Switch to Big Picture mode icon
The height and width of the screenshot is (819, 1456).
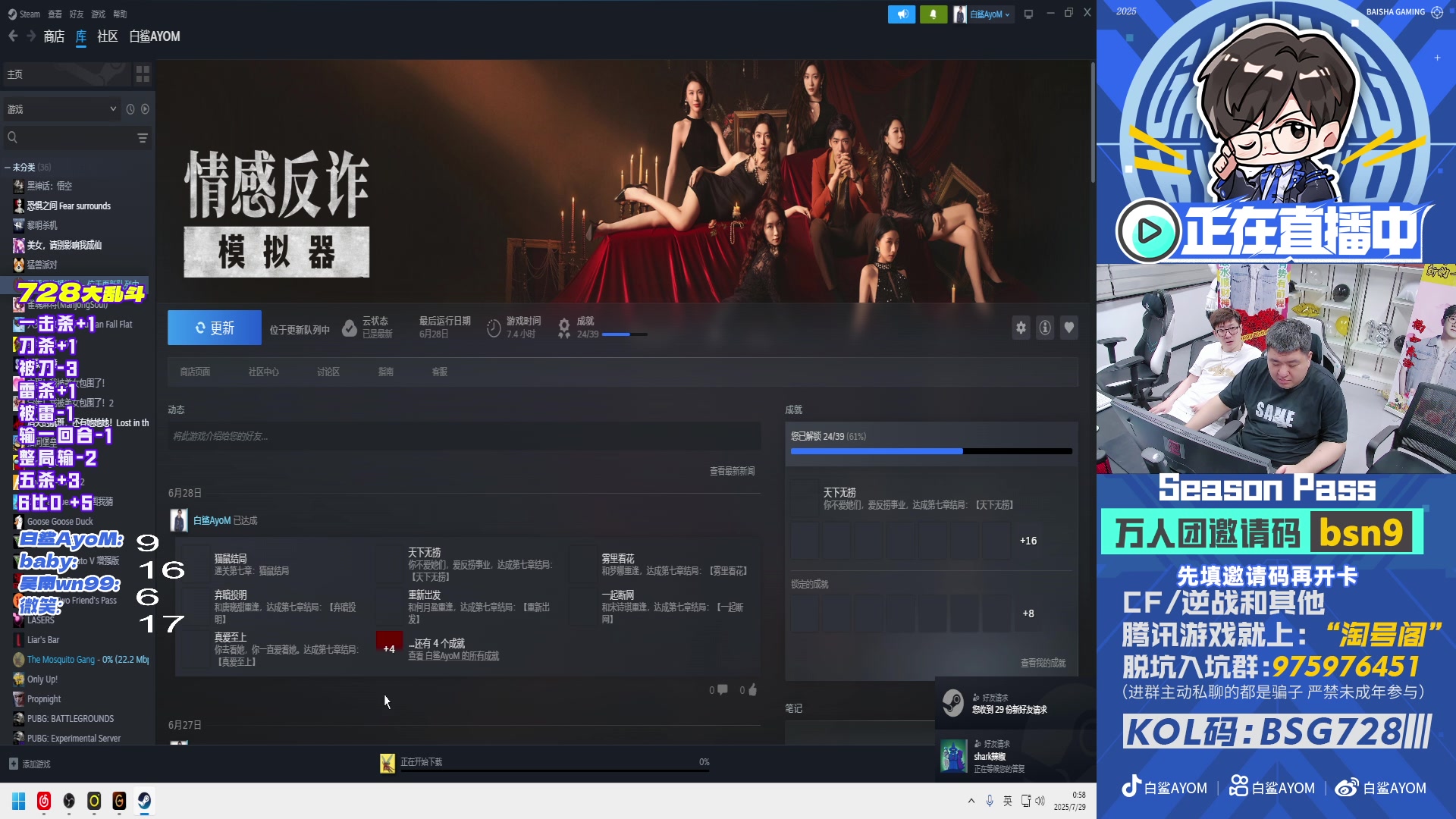1028,14
